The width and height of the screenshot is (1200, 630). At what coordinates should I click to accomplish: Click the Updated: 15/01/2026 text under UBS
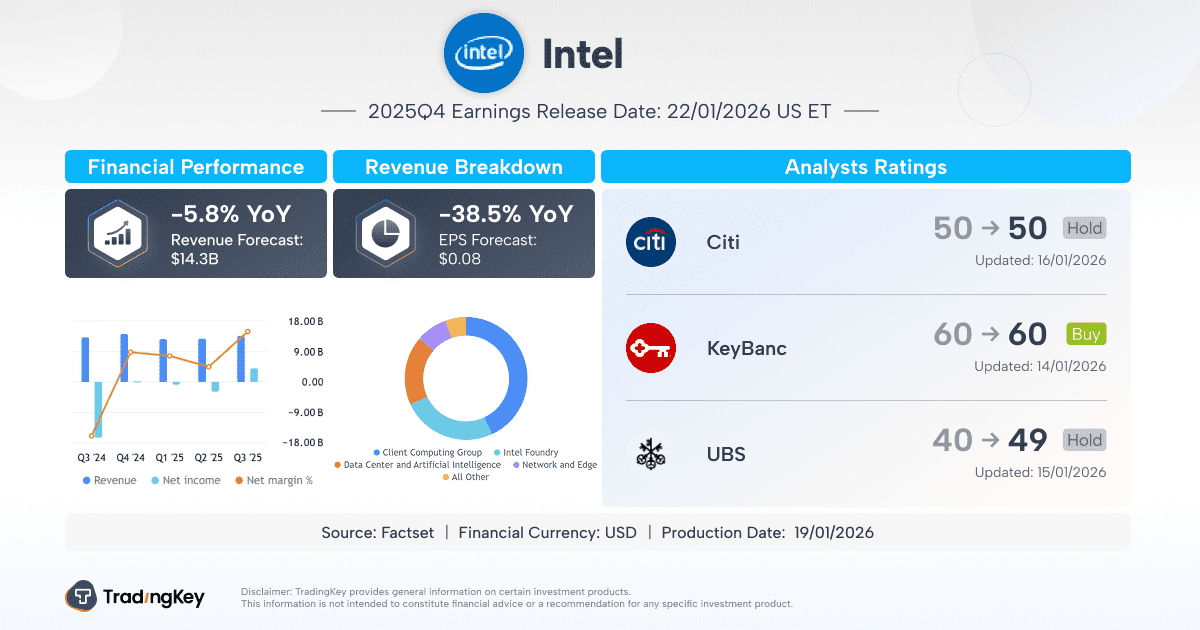click(x=1043, y=472)
